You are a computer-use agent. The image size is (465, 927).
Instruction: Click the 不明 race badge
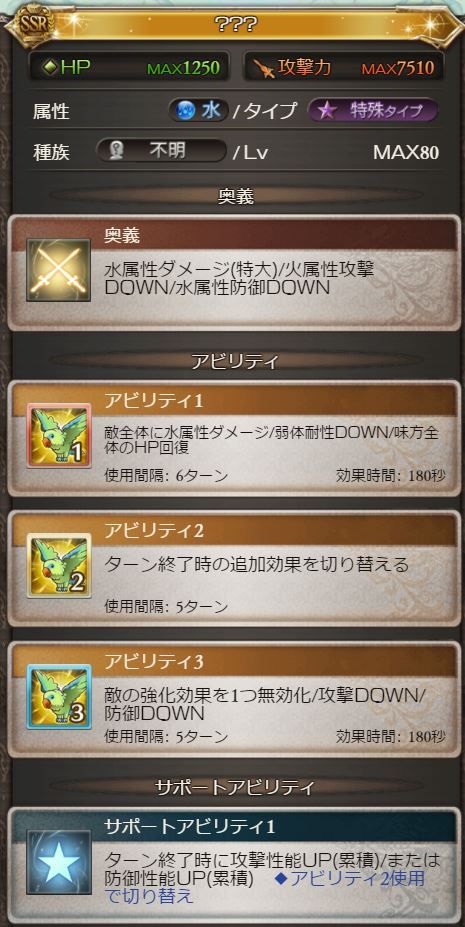pos(161,151)
